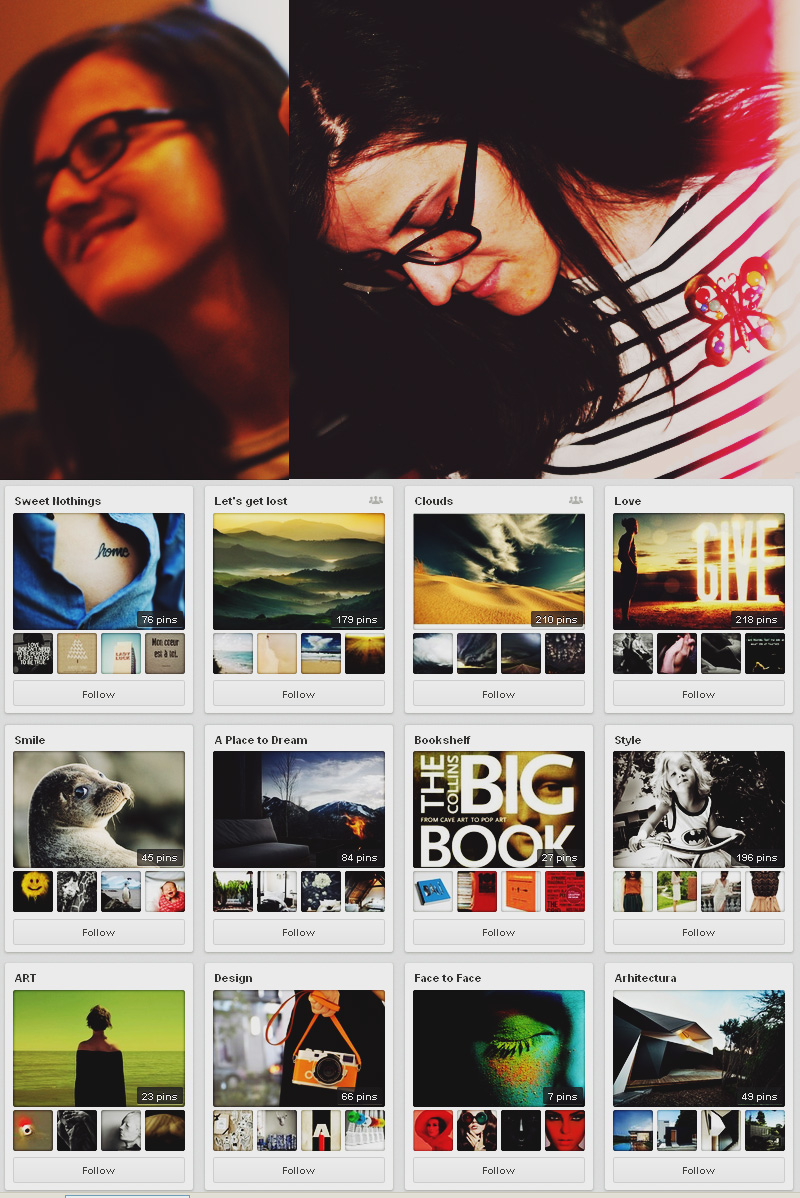View the green eye makeup cover in Face to Face
The width and height of the screenshot is (800, 1198).
pyautogui.click(x=498, y=1047)
